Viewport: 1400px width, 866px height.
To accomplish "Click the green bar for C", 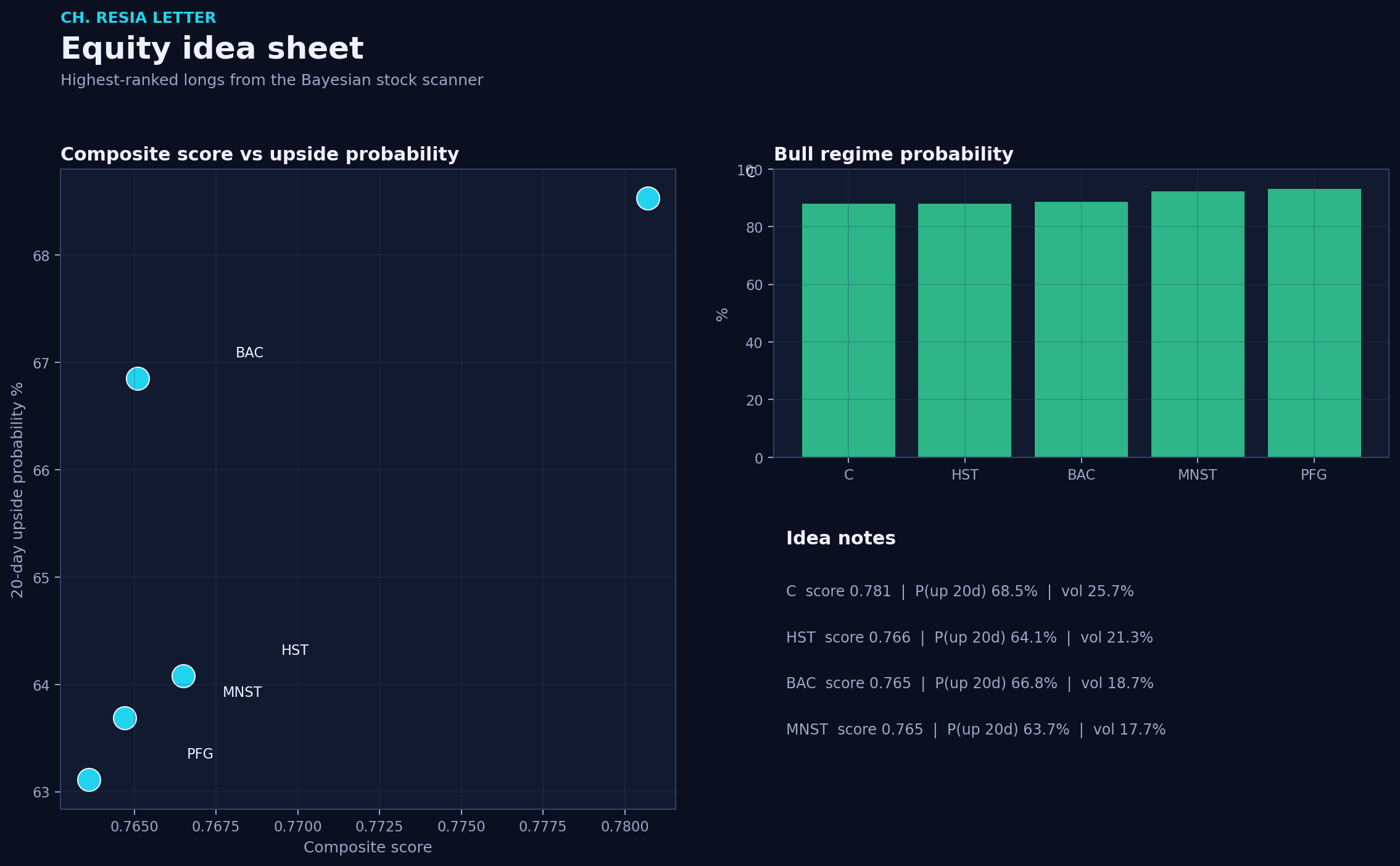I will pos(848,330).
